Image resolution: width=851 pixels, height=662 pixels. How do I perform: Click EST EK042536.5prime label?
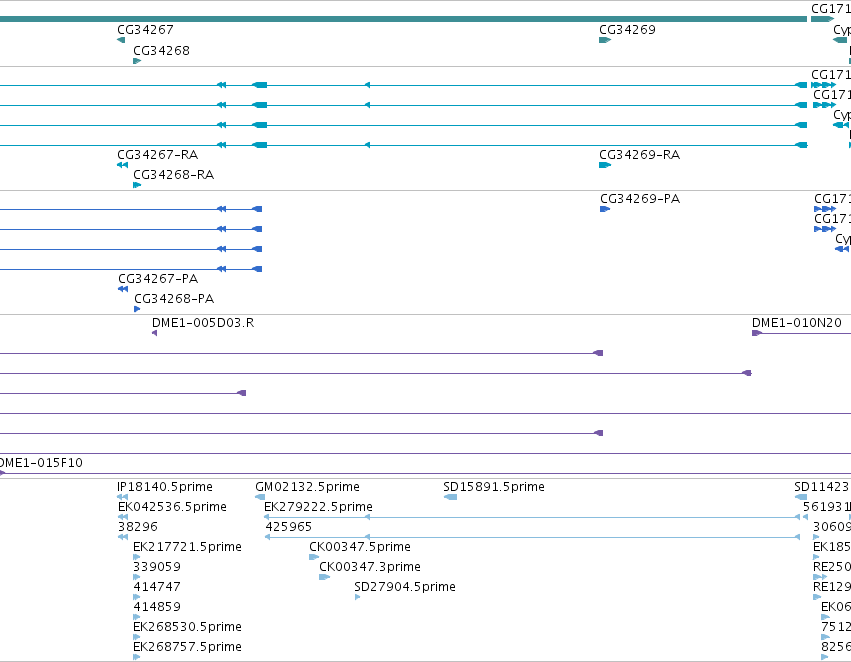172,507
